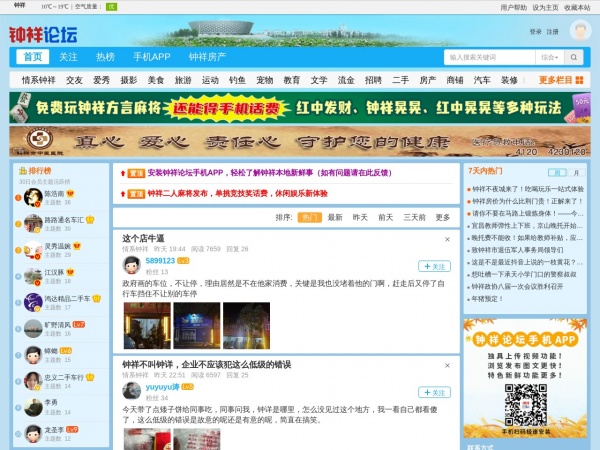The image size is (600, 450).
Task: Open the 热榜 navigation tab
Action: [105, 57]
